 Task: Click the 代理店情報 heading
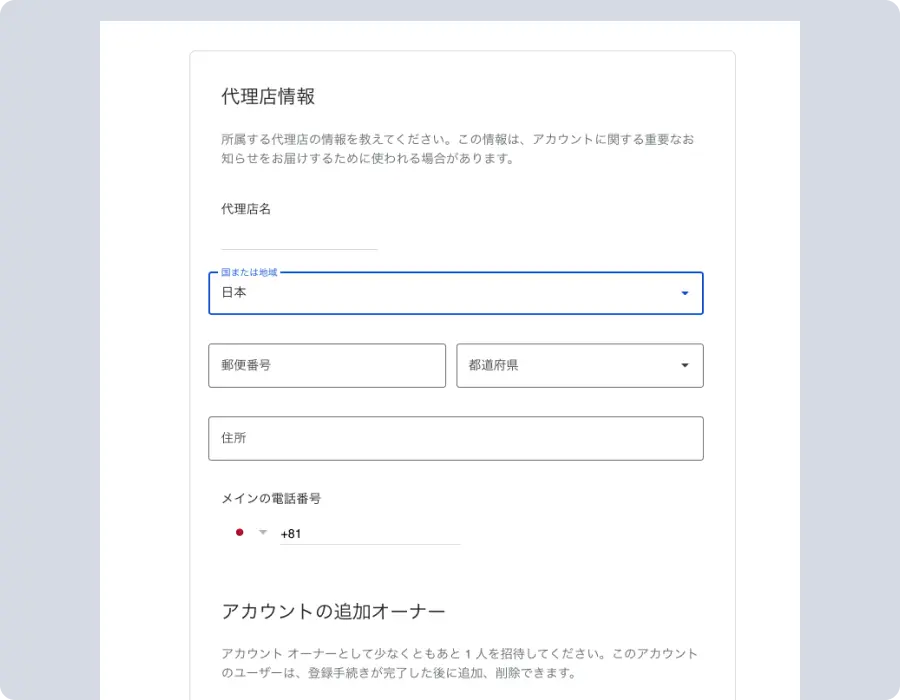(x=268, y=97)
